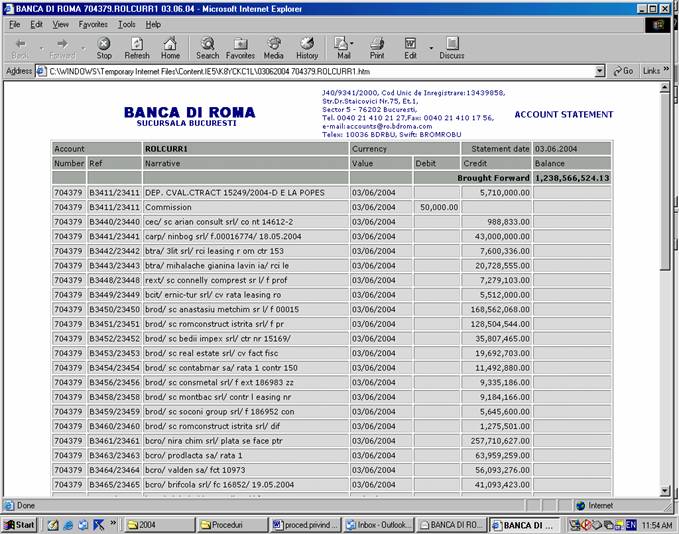Switch to Inbox - Outlook taskbar button
Viewport: 679px width, 534px height.
(x=379, y=525)
